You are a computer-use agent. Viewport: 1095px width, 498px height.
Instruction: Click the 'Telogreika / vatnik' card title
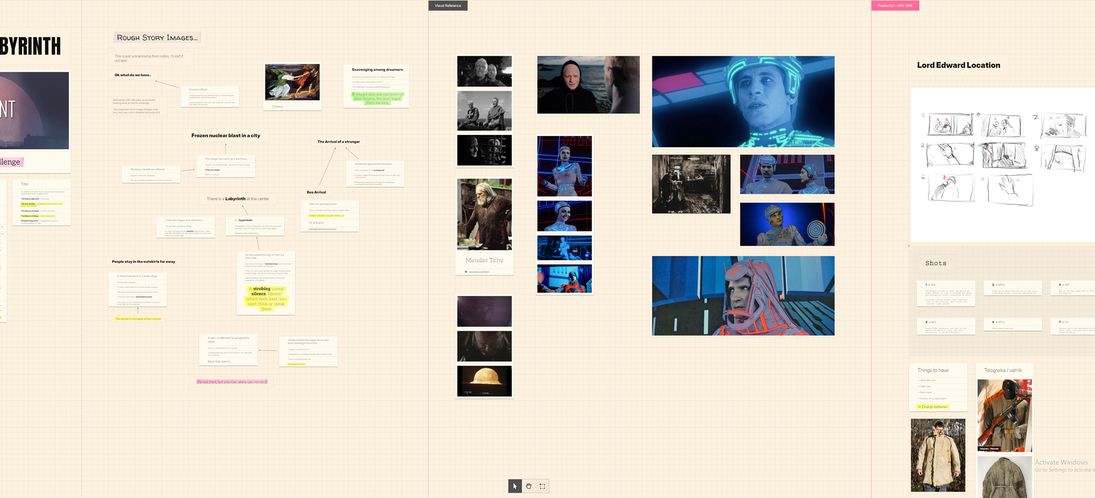click(1004, 371)
